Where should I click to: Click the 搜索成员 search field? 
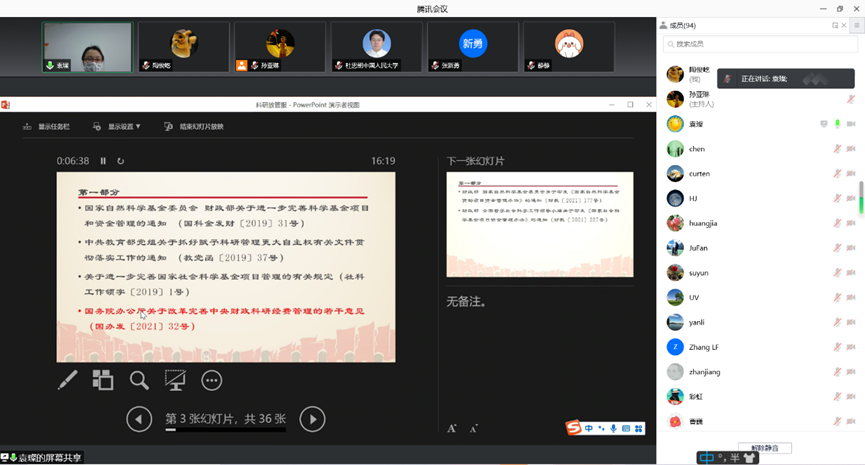click(760, 44)
